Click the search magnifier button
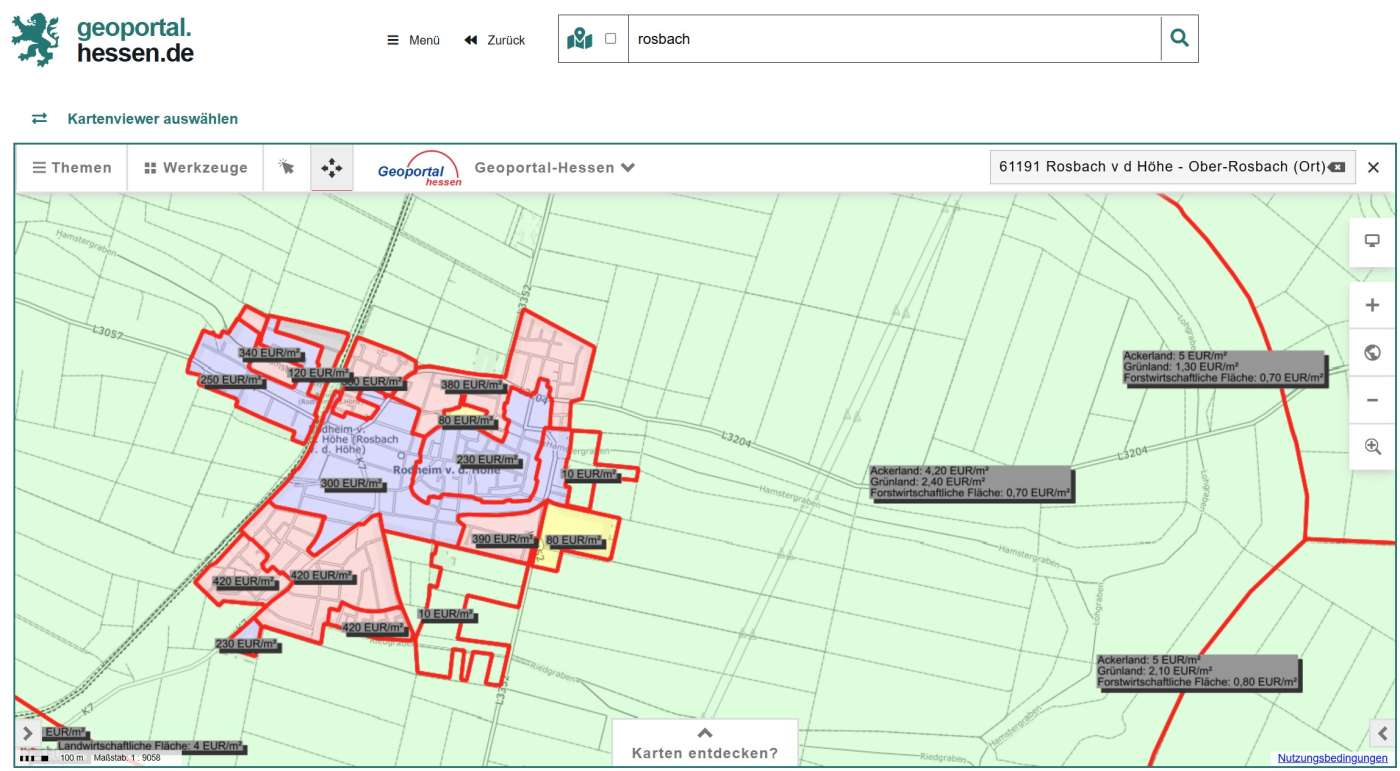1400x771 pixels. pyautogui.click(x=1179, y=39)
